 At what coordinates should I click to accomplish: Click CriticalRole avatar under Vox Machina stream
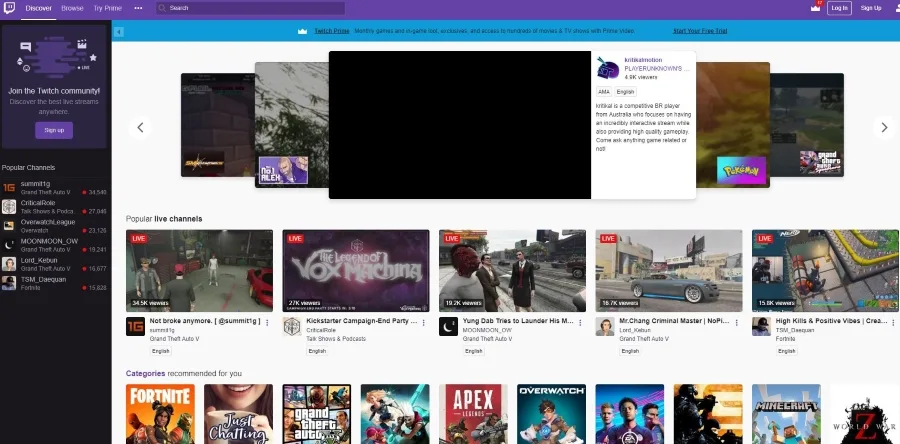(292, 326)
